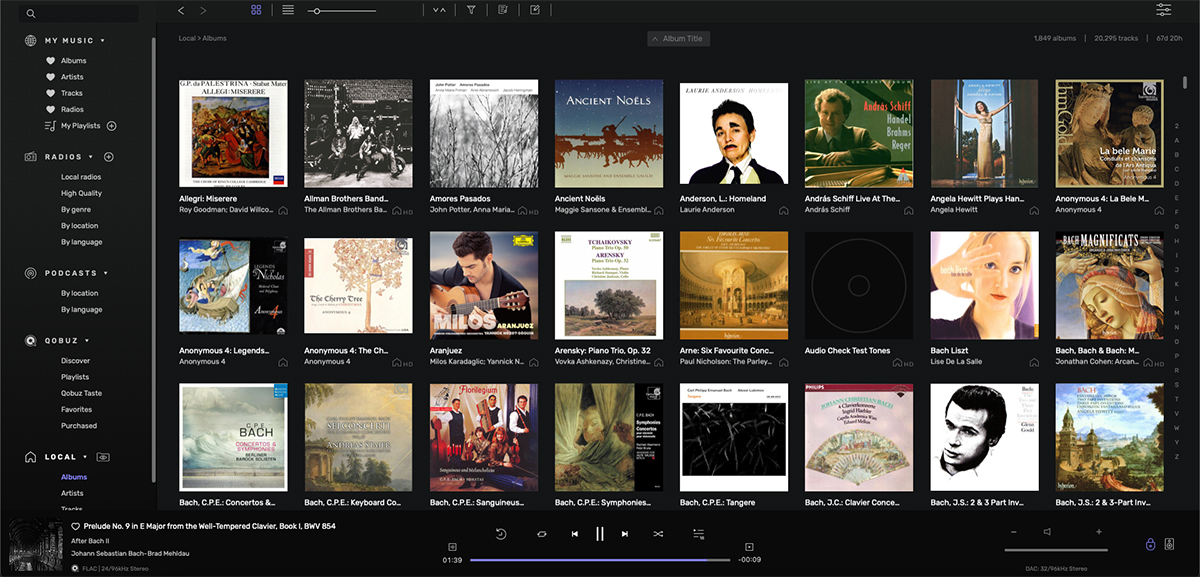
Task: Open the metadata editor note icon
Action: pyautogui.click(x=503, y=10)
